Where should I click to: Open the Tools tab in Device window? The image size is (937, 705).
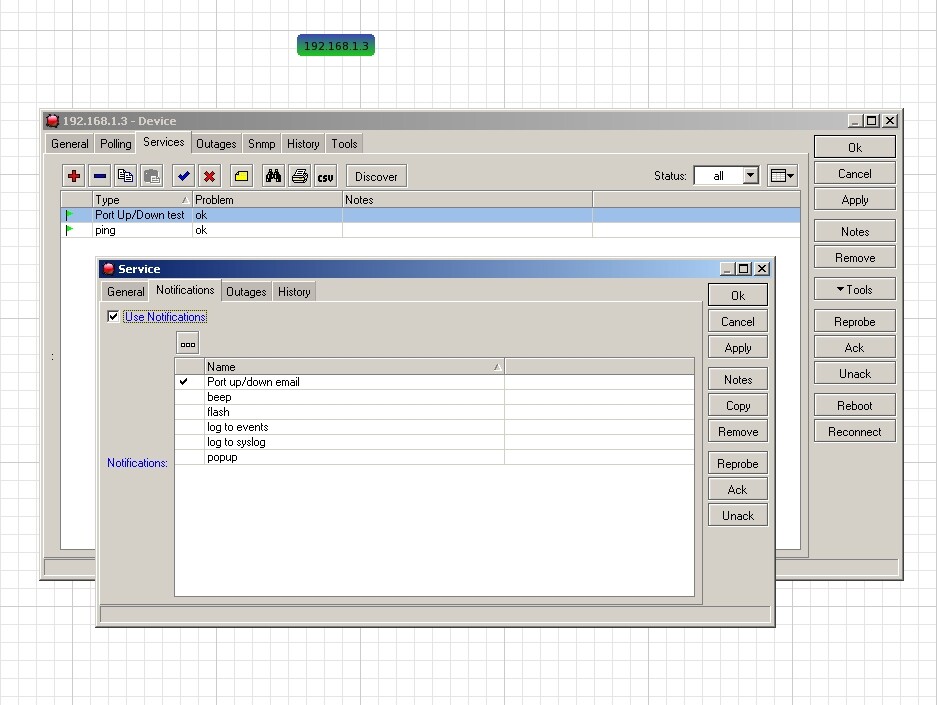tap(344, 144)
